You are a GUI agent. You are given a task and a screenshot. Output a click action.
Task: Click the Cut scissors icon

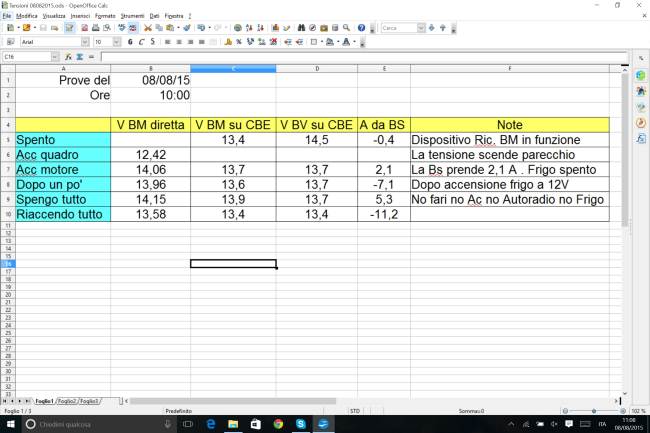point(147,28)
